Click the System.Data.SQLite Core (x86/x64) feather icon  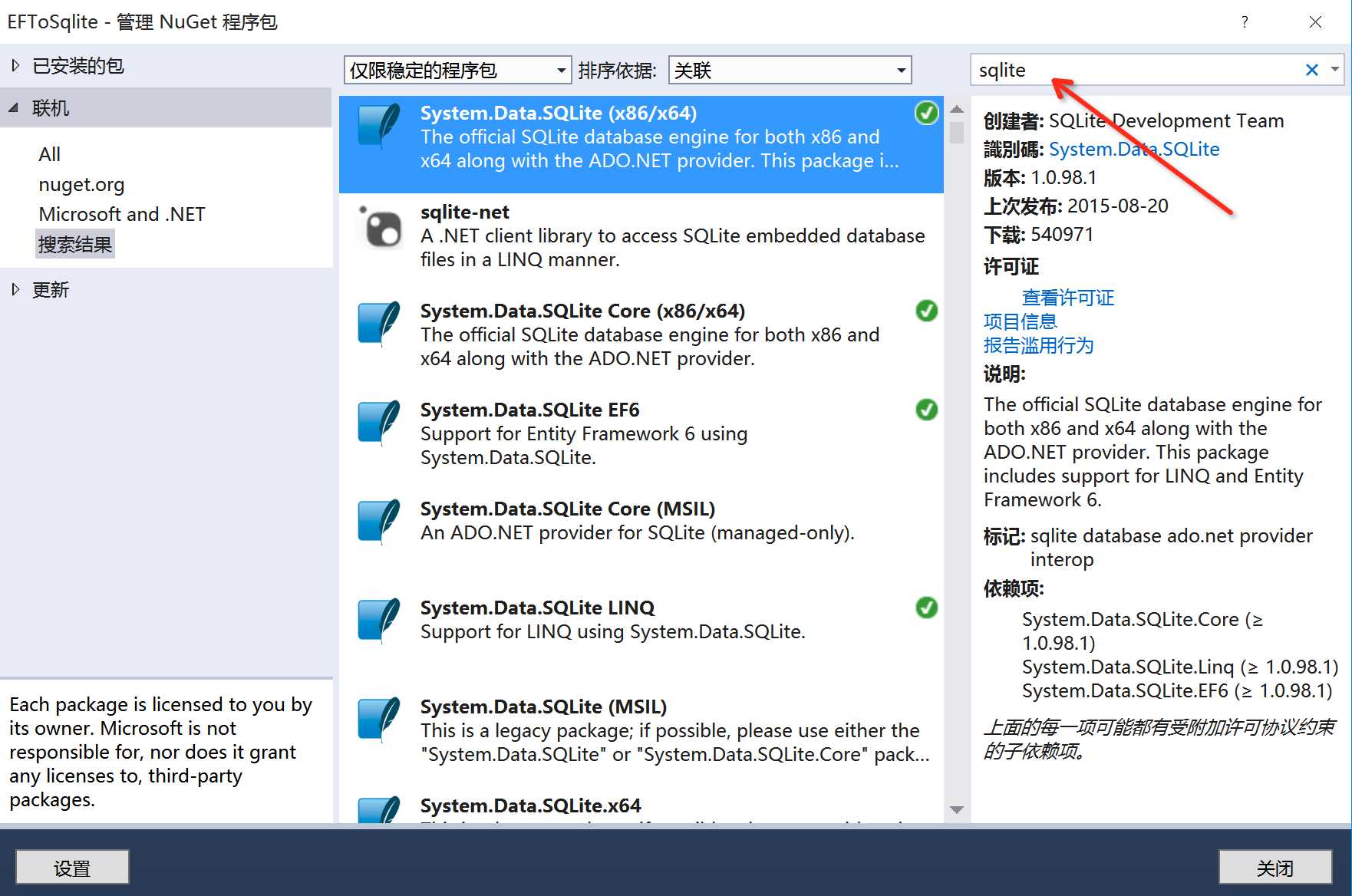point(379,324)
